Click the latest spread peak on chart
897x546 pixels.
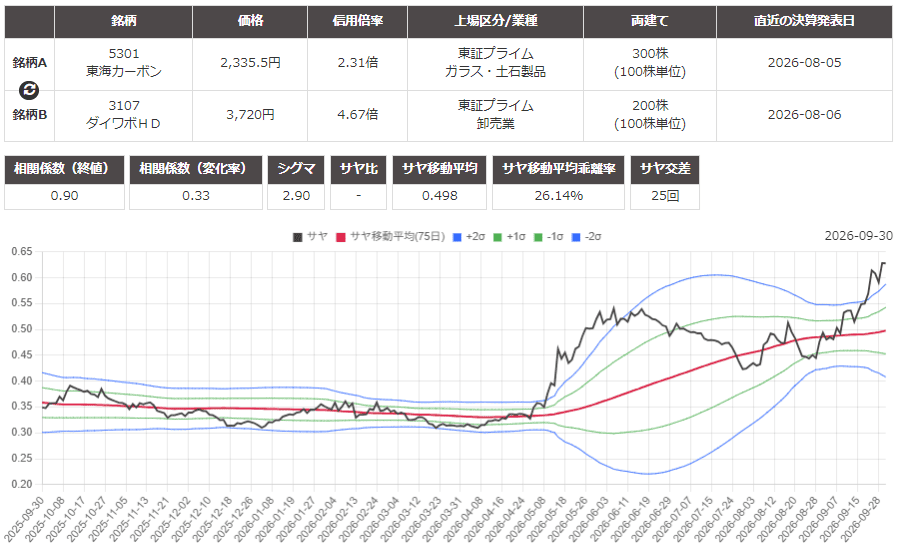point(883,263)
